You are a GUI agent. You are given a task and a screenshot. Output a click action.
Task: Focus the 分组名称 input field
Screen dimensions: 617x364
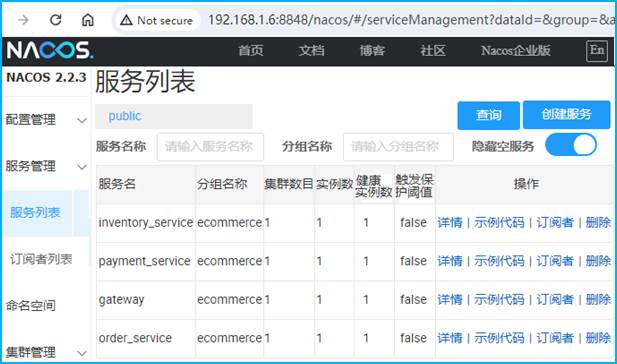[x=398, y=147]
